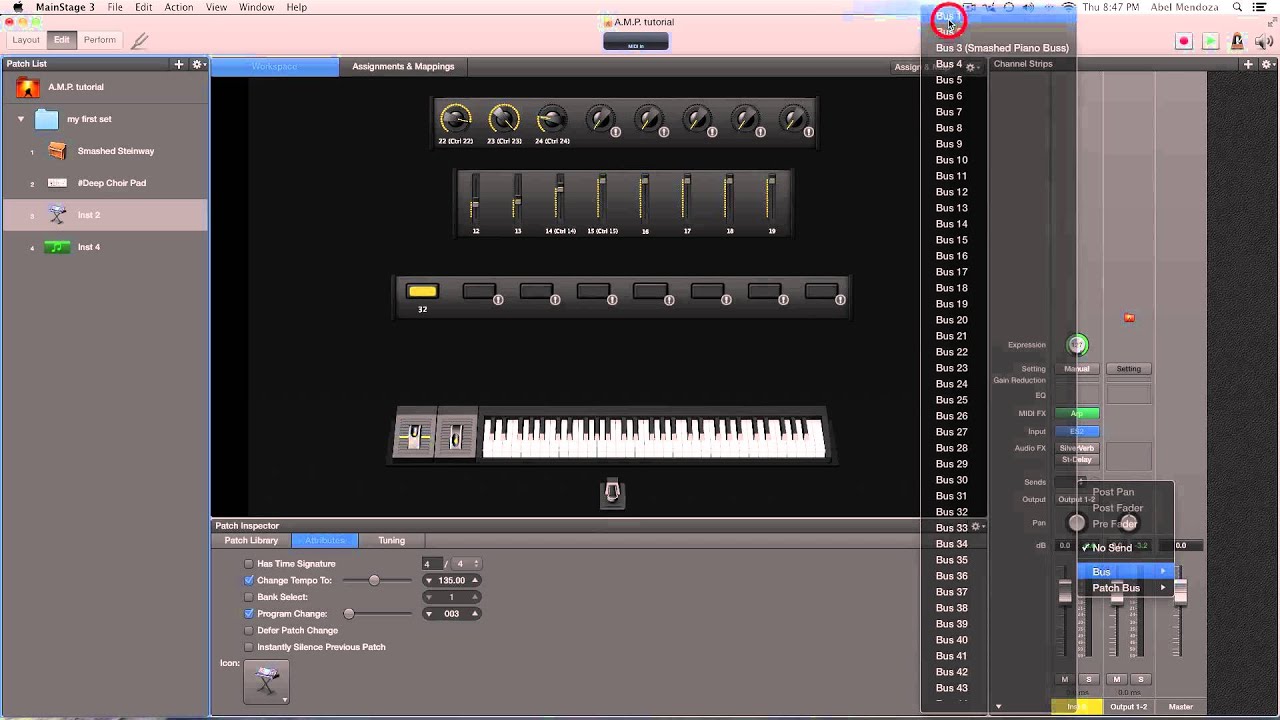Click the Bank Select value field
Screen dimensions: 1280x720
tap(451, 597)
